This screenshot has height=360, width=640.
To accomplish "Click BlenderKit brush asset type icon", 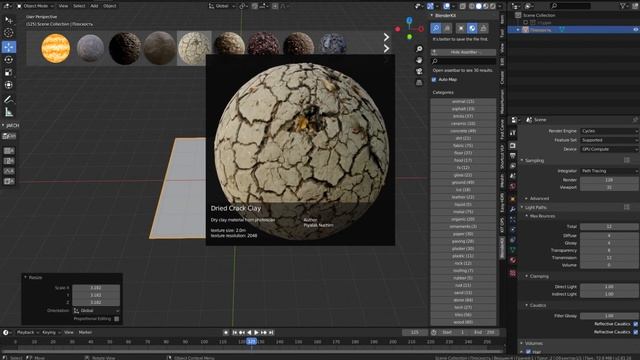I will pos(484,28).
